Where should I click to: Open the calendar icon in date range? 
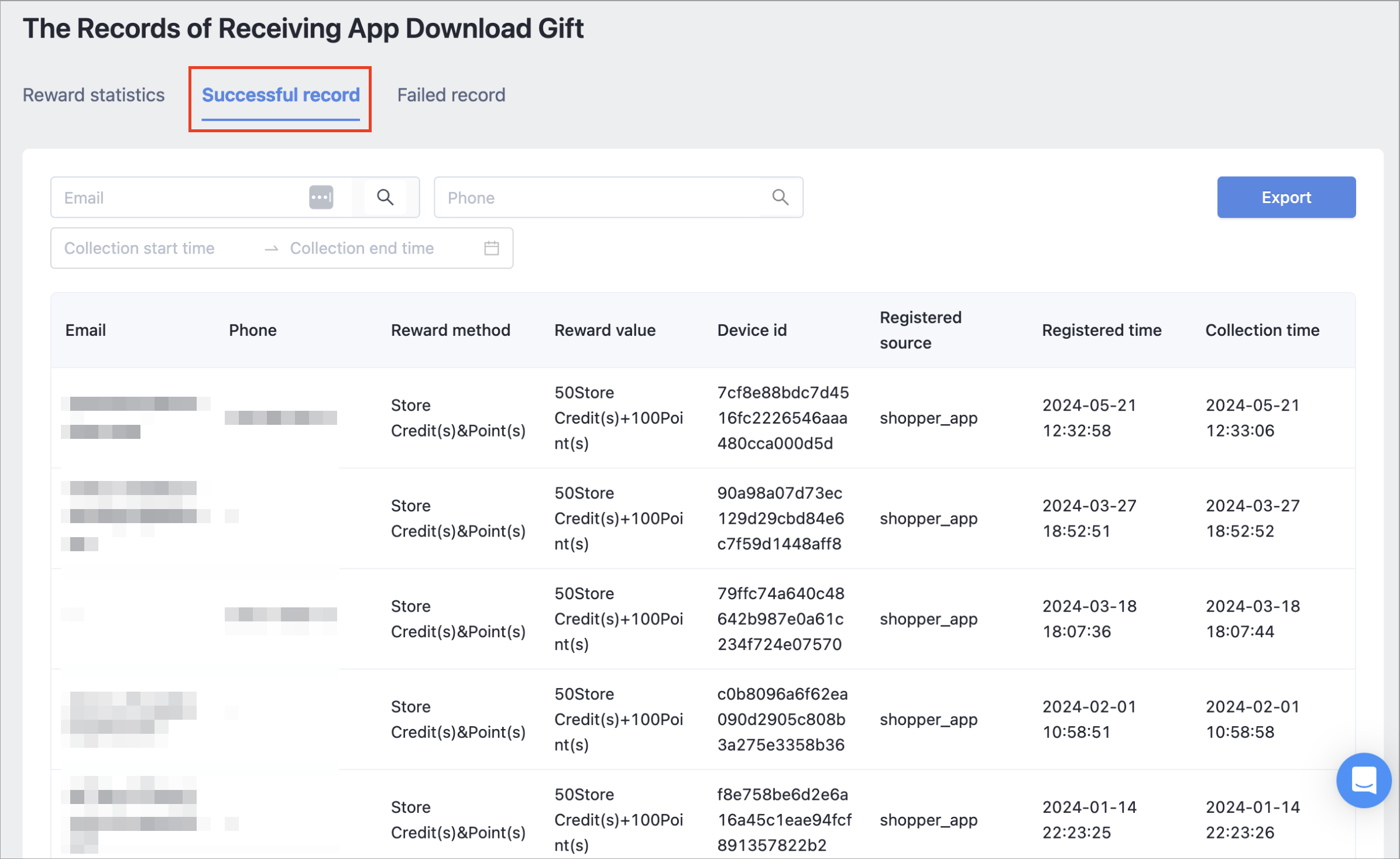click(x=492, y=248)
